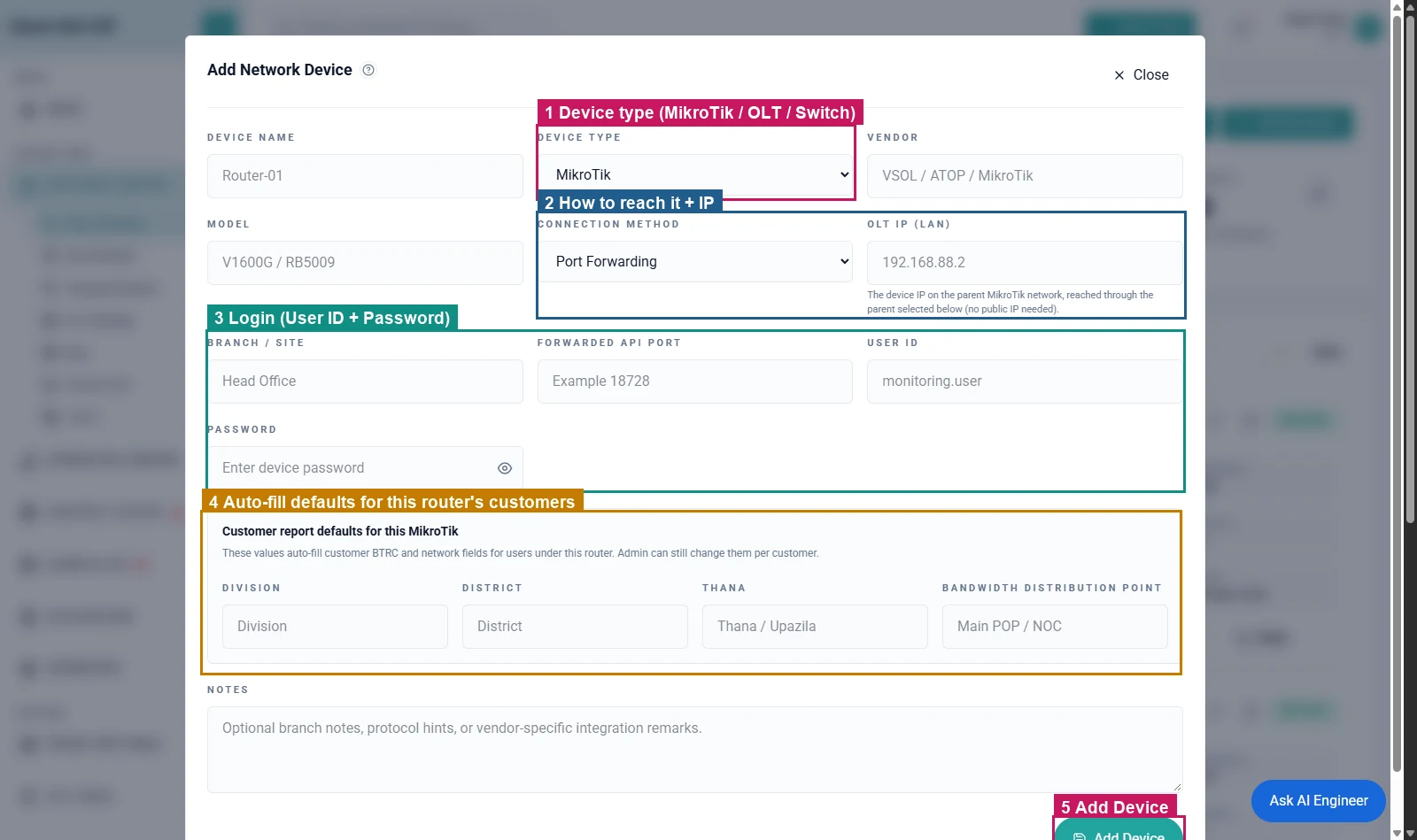Screen dimensions: 1417x840
Task: Open the Device Type dropdown showing MikroTik
Action: tap(695, 175)
